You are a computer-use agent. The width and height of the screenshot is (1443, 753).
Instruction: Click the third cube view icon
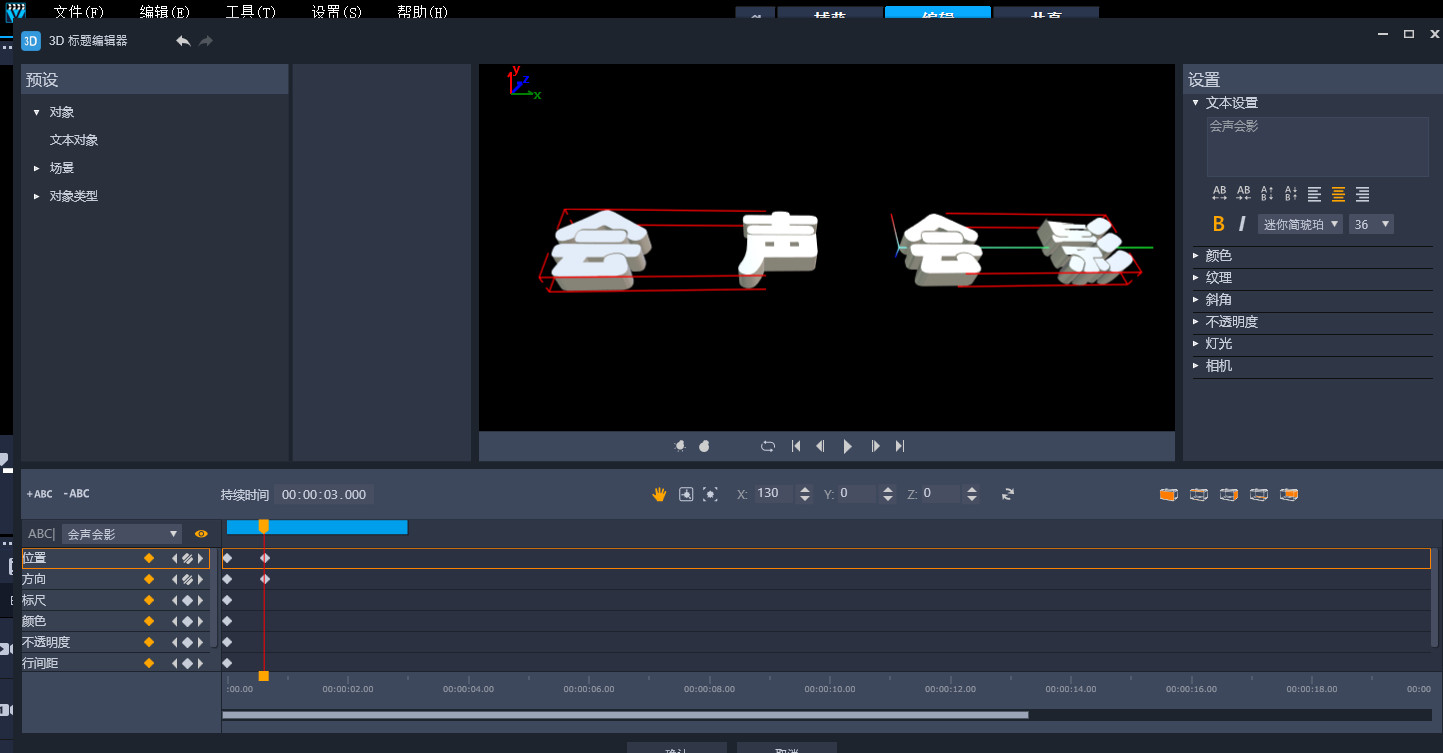[1229, 494]
